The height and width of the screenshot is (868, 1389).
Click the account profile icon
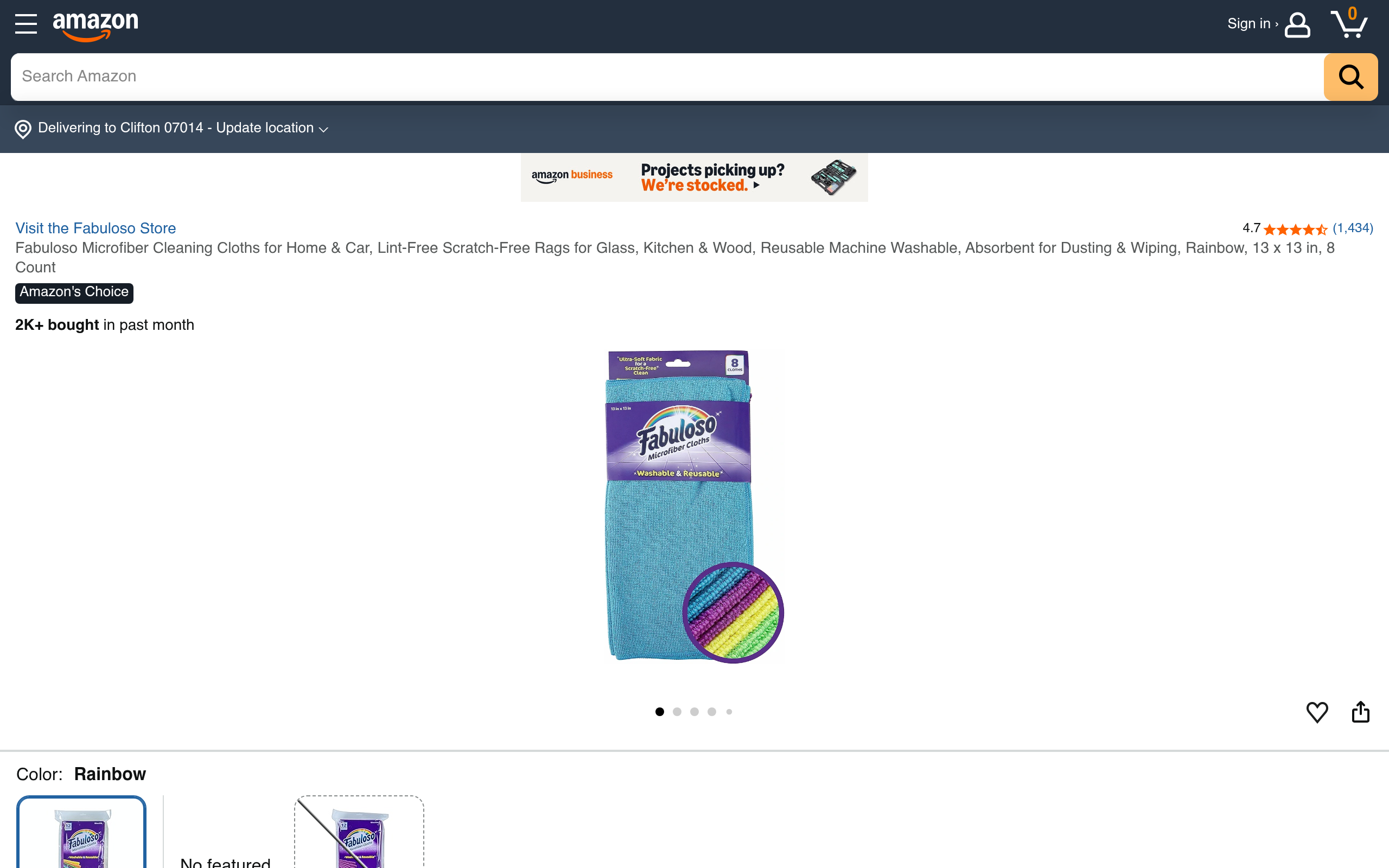pos(1297,25)
